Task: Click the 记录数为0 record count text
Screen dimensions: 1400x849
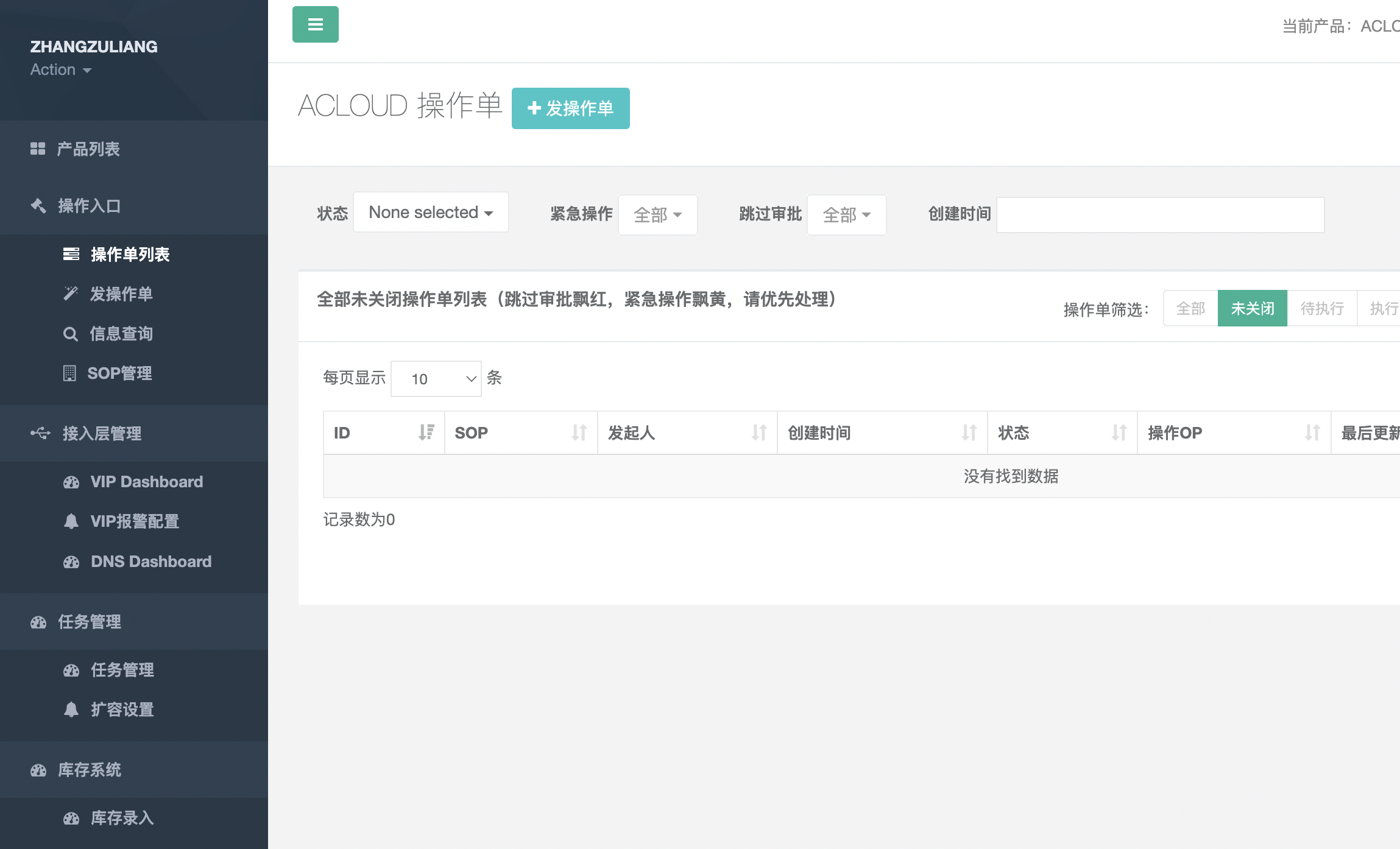Action: 359,520
